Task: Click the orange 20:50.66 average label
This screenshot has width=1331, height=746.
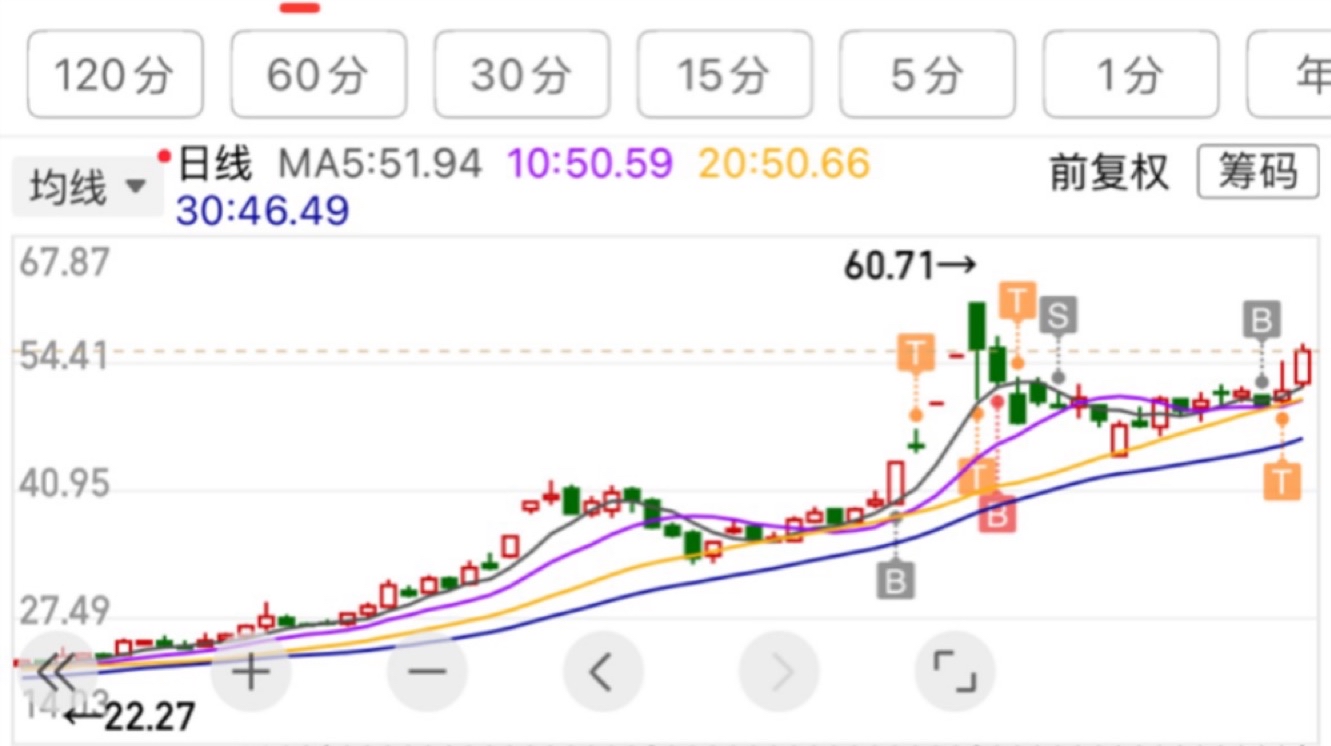Action: coord(784,164)
